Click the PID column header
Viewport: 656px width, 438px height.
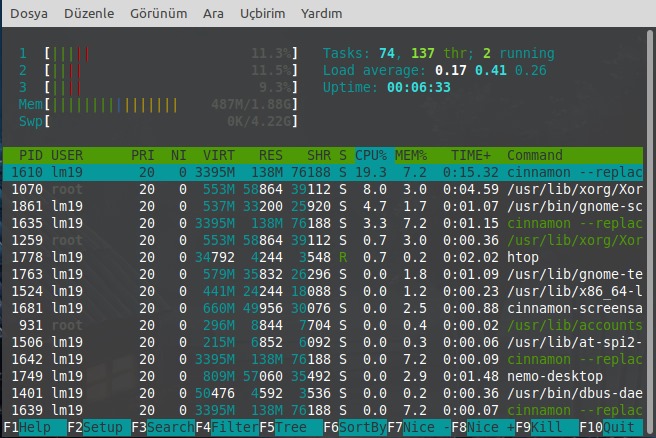[x=31, y=155]
